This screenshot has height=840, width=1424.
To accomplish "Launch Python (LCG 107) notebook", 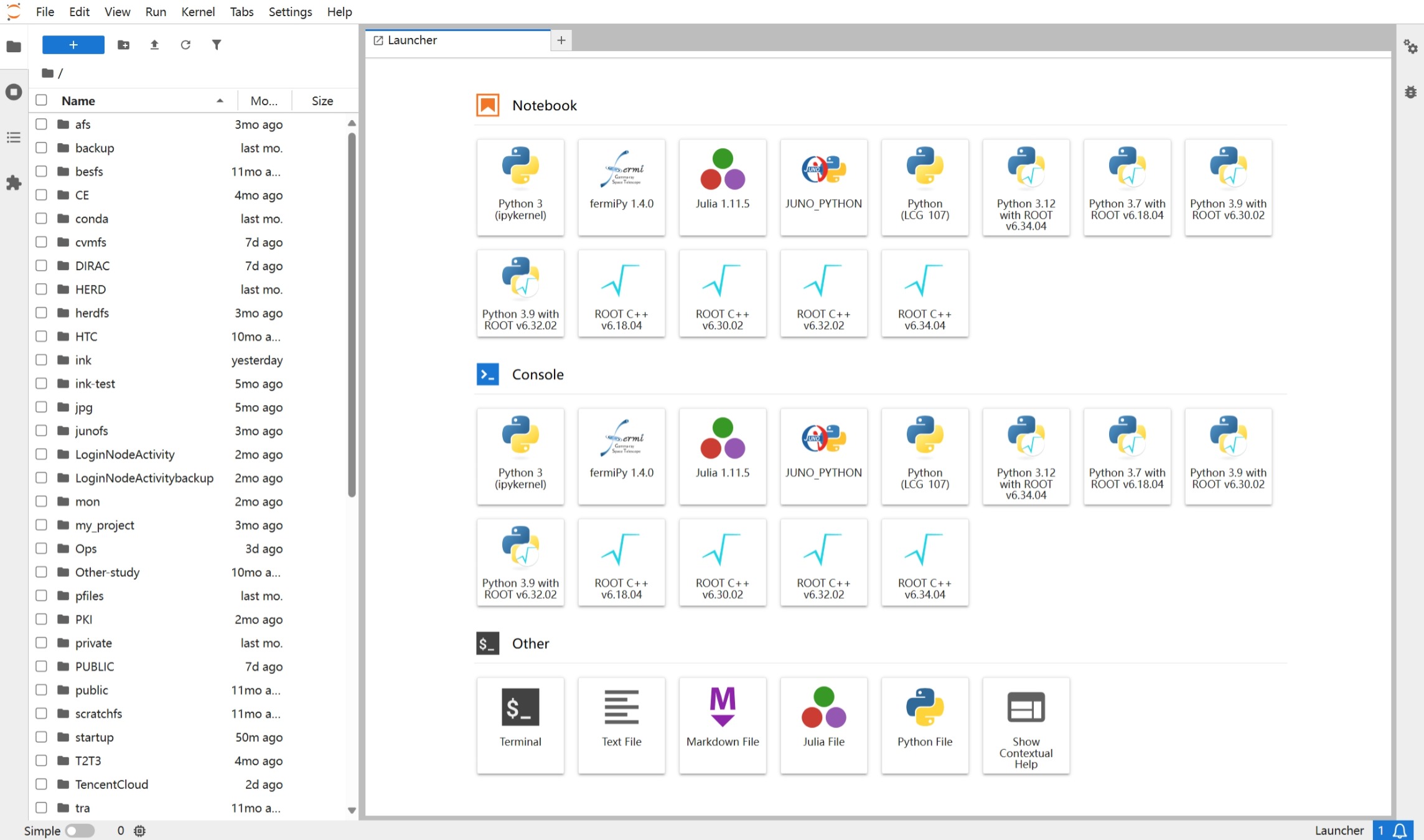I will 925,187.
